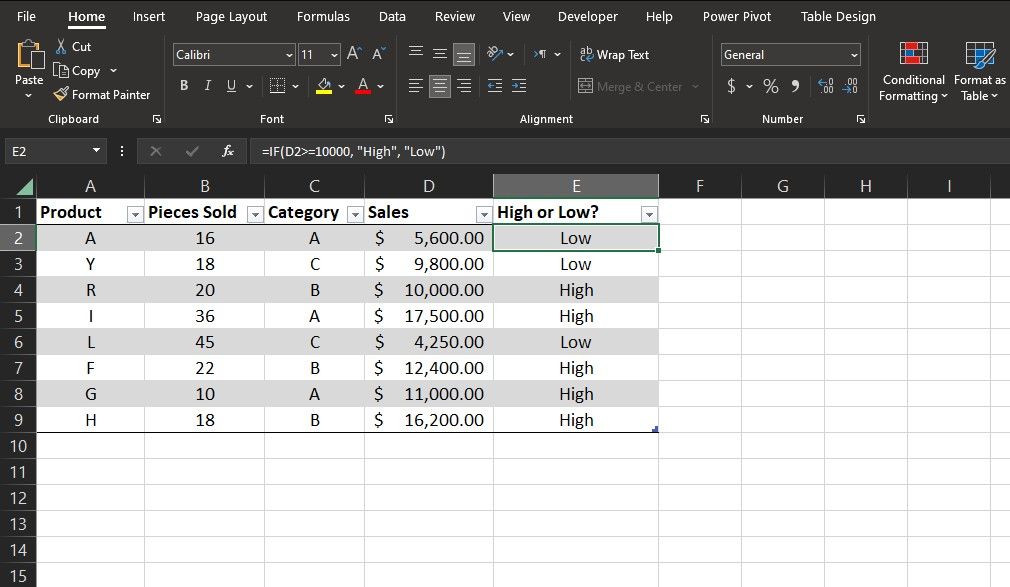Screen dimensions: 1010x587
Task: Open the Font settings dialog launcher
Action: click(x=388, y=118)
